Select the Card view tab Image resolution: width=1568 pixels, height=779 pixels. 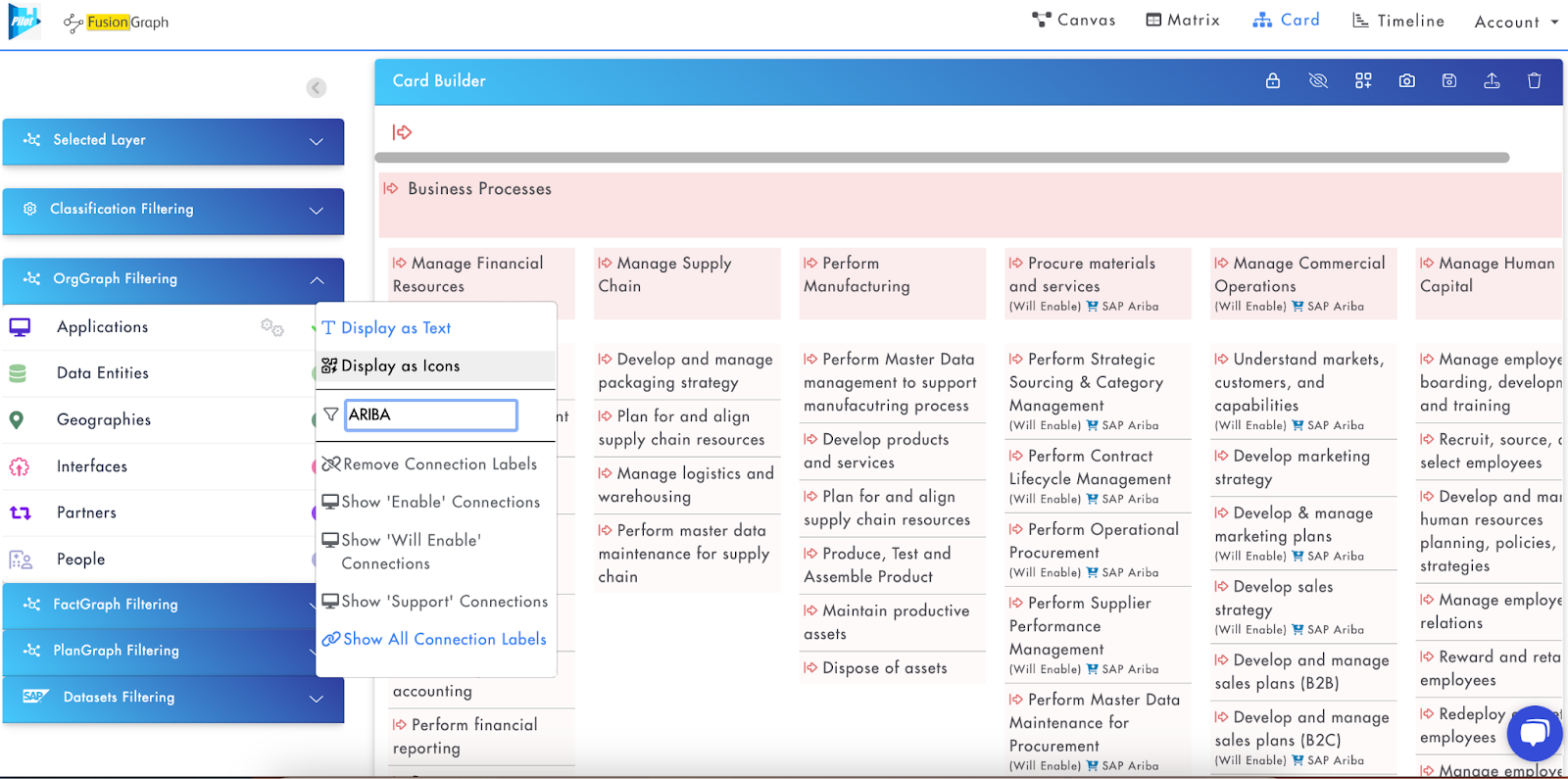[1287, 20]
